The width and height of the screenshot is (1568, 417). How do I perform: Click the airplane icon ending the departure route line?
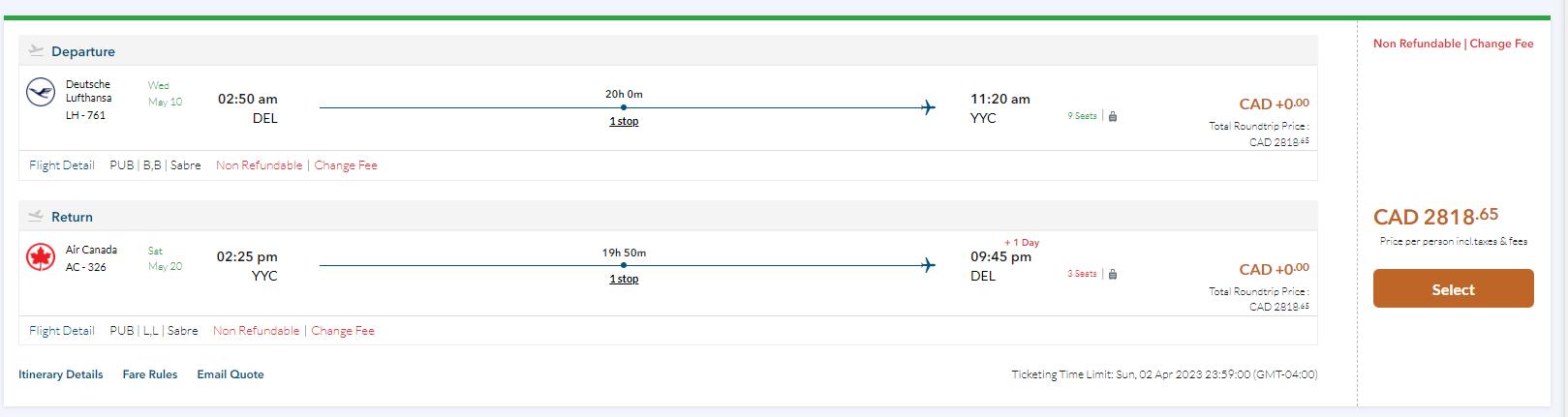928,107
